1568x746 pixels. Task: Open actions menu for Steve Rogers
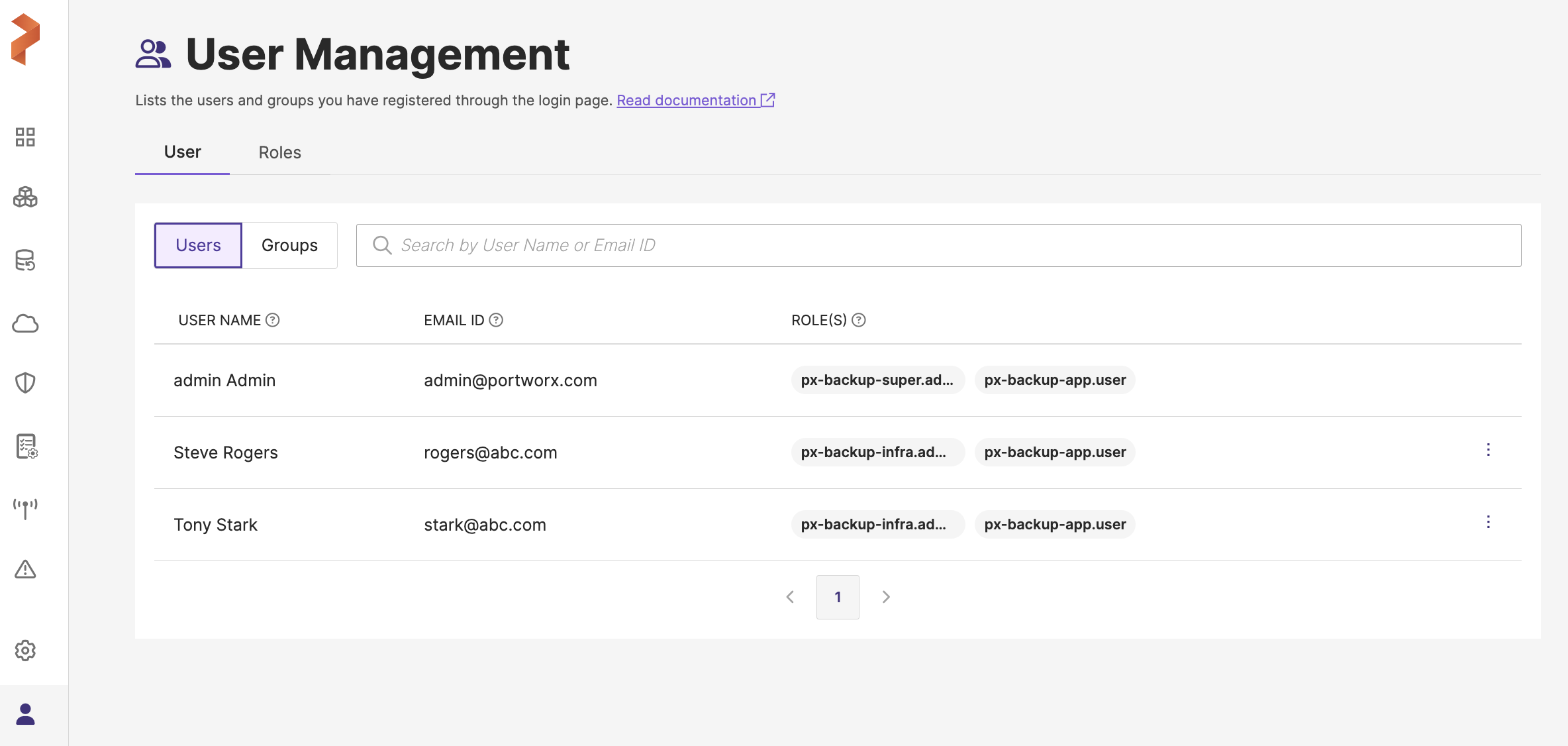pyautogui.click(x=1488, y=450)
